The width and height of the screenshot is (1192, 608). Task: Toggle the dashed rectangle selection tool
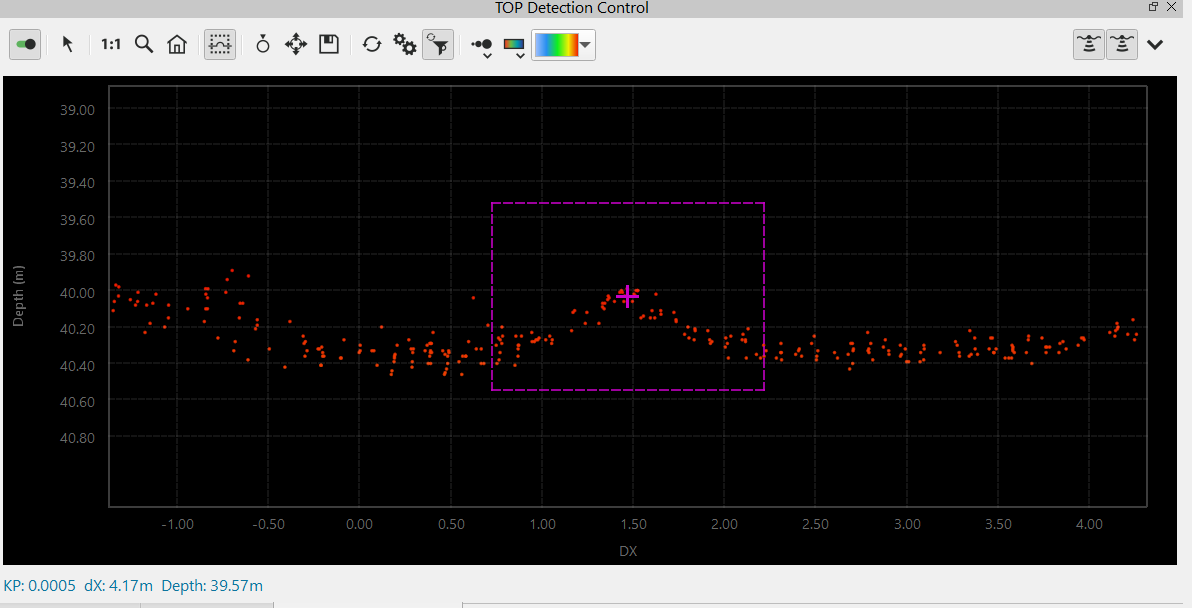pos(220,45)
